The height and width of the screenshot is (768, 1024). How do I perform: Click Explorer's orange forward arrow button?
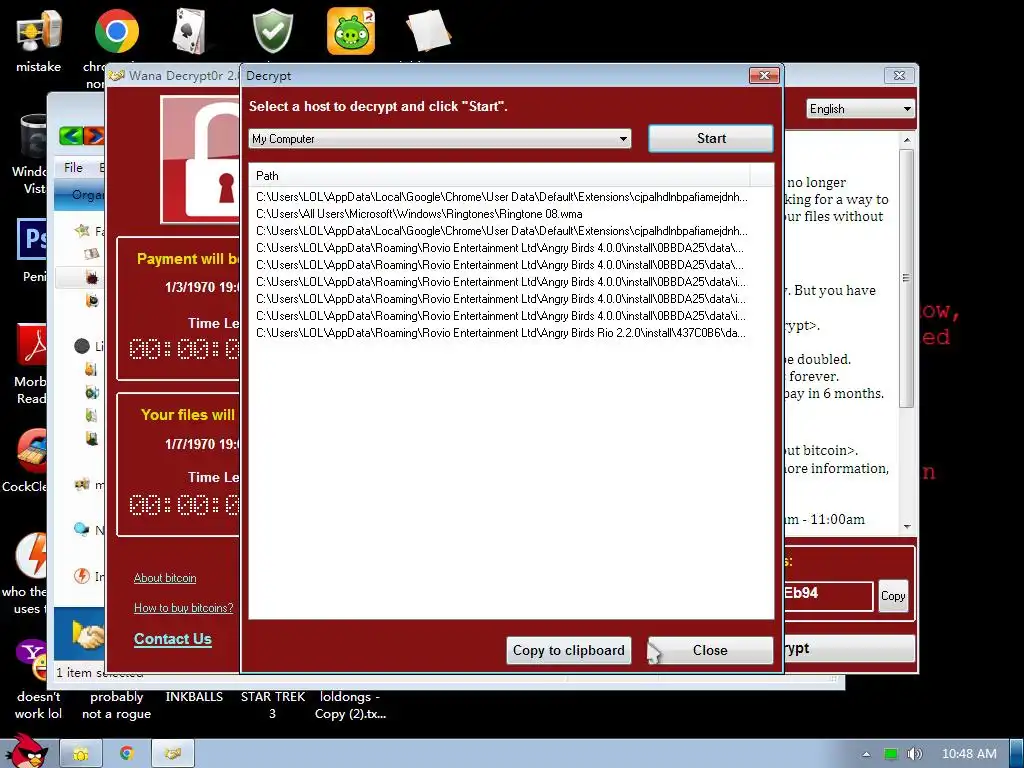[x=94, y=135]
